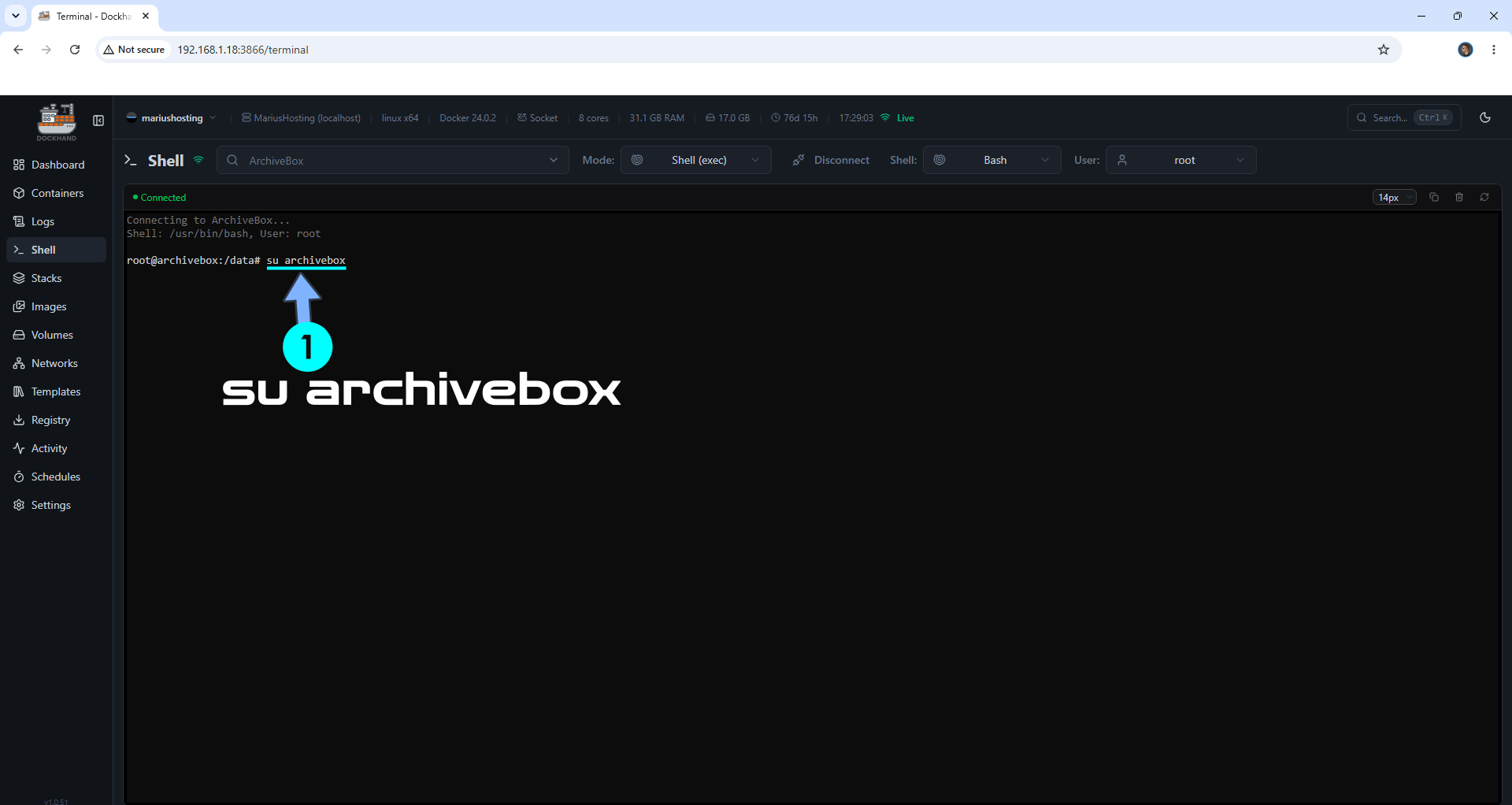
Task: Click the Disconnect button
Action: click(x=831, y=160)
